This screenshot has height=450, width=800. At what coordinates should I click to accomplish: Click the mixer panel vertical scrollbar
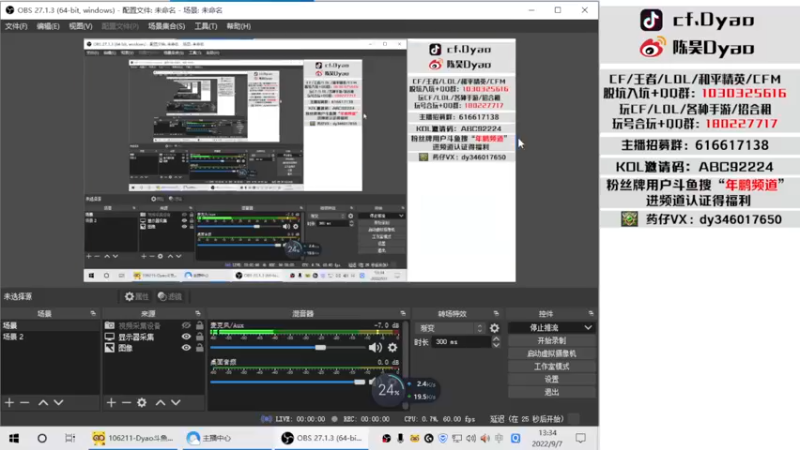pyautogui.click(x=406, y=365)
